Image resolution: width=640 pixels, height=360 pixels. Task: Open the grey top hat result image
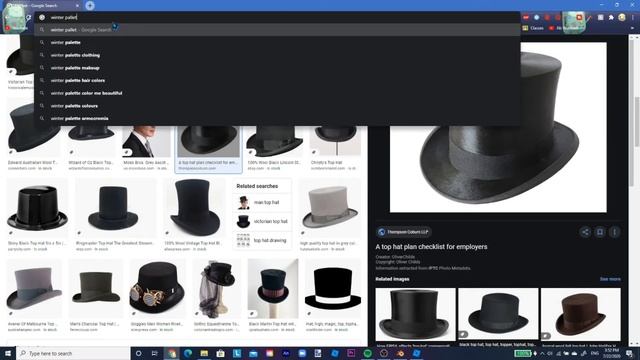[x=330, y=208]
